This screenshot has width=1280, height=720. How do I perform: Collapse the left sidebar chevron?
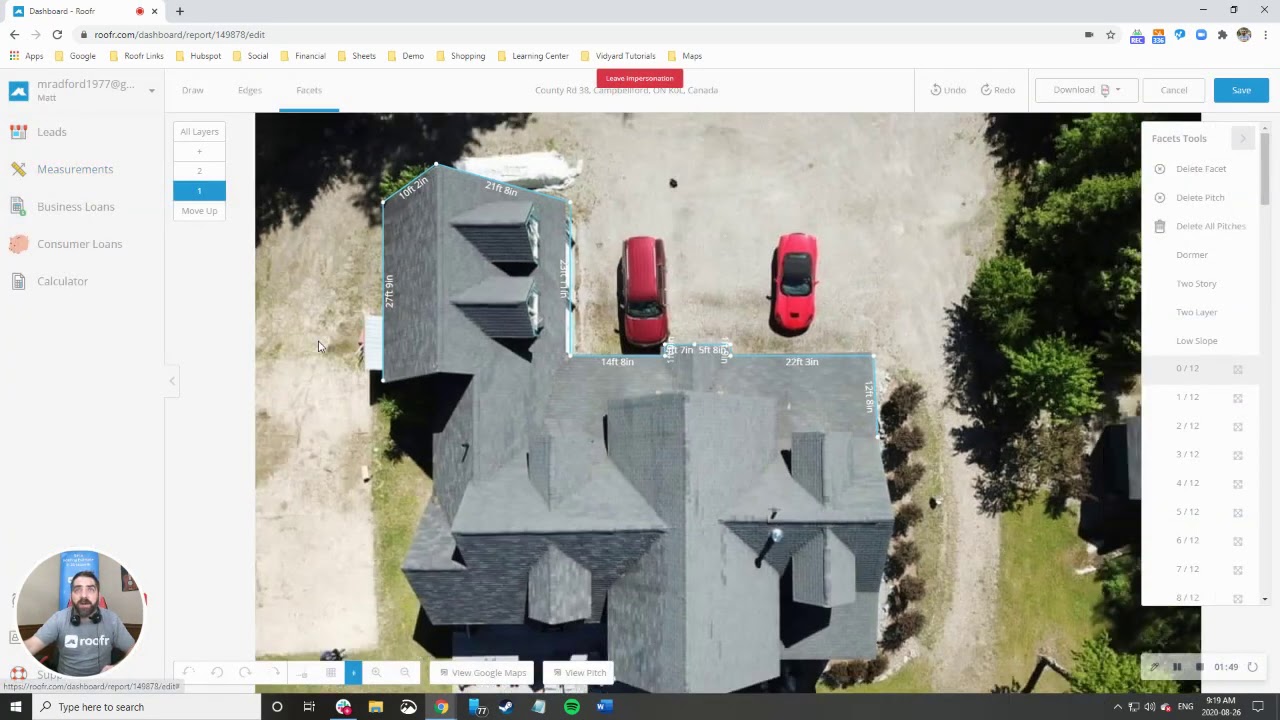click(172, 381)
